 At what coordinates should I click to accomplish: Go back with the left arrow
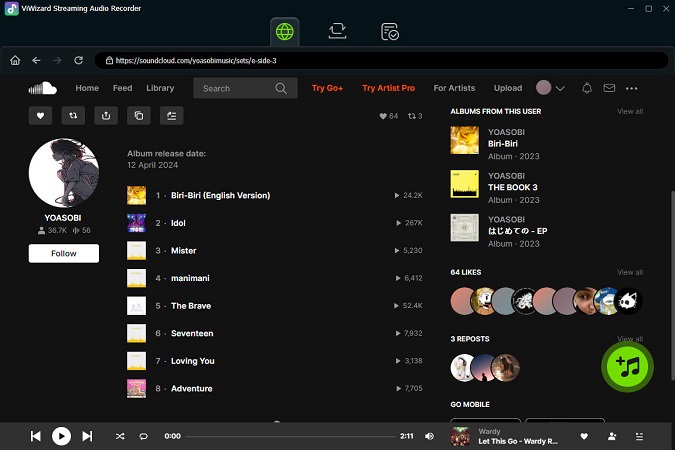(37, 60)
